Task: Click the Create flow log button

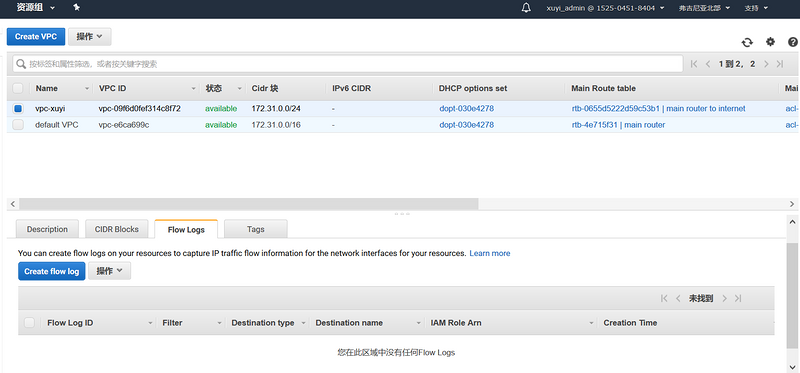Action: [52, 271]
